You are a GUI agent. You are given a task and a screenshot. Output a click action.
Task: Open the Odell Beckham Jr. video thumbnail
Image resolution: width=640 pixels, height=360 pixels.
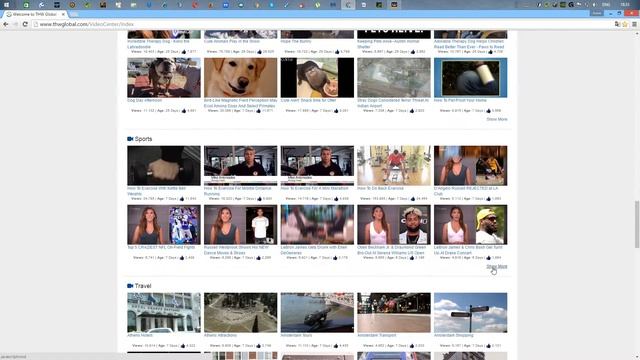(x=394, y=225)
